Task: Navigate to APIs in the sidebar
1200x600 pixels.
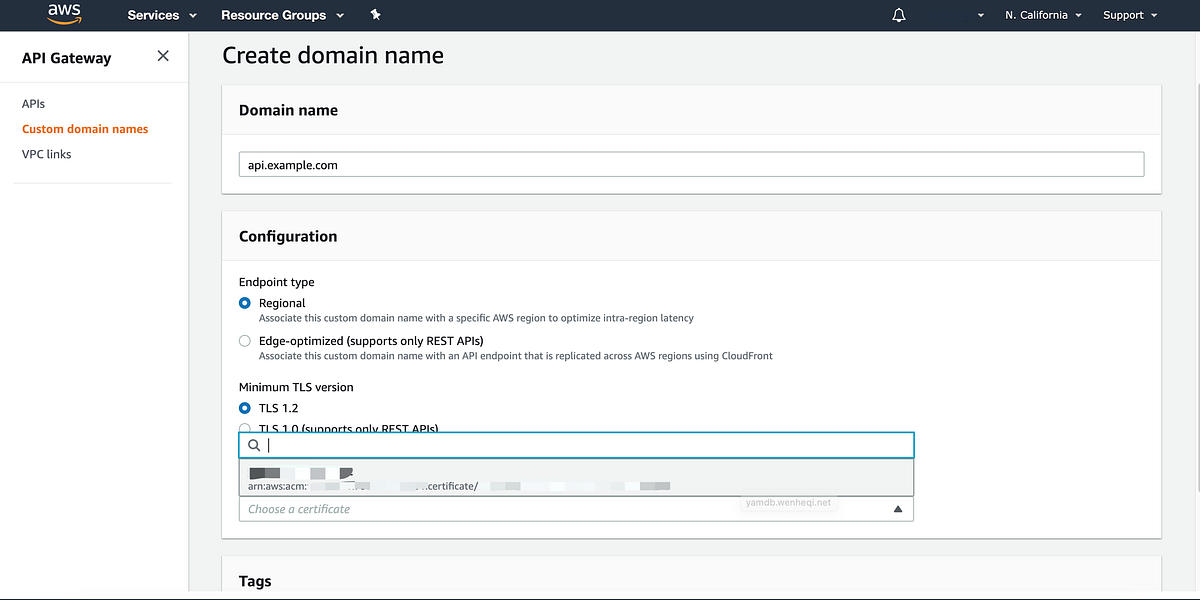Action: (x=33, y=103)
